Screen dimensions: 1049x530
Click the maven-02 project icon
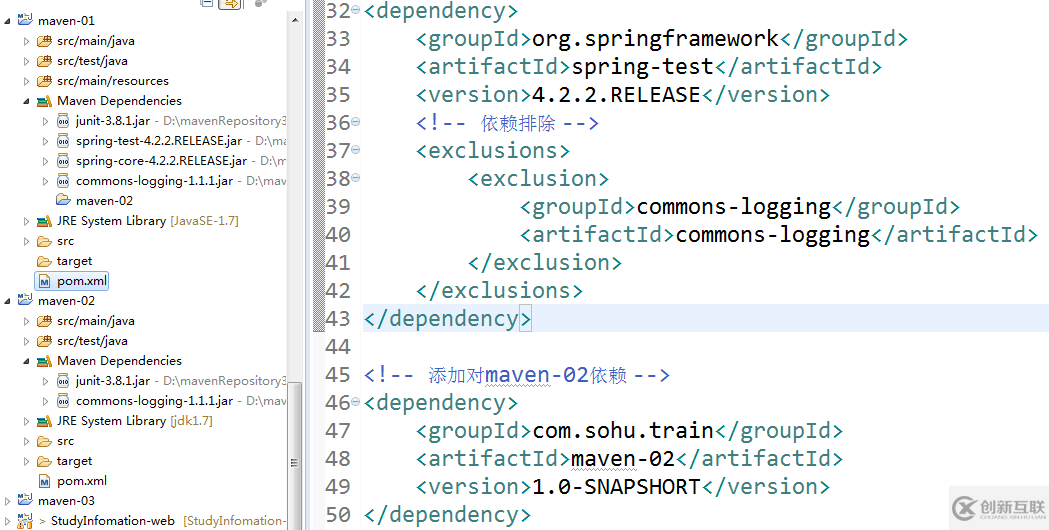tap(25, 300)
